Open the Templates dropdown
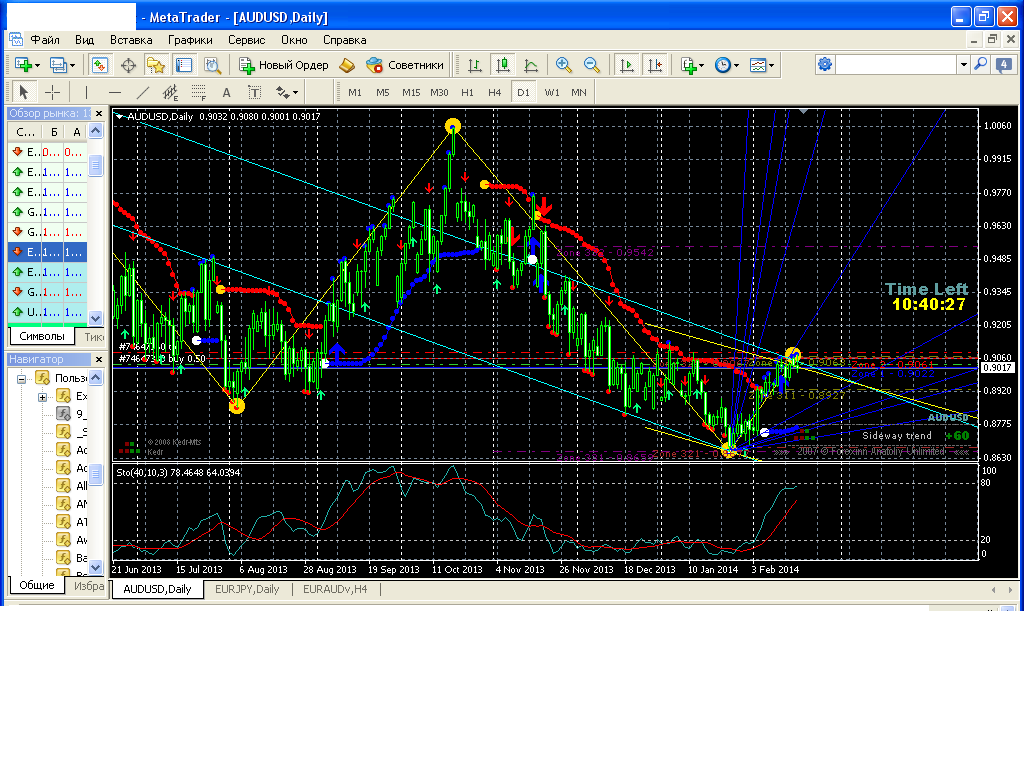1024x768 pixels. (x=763, y=65)
